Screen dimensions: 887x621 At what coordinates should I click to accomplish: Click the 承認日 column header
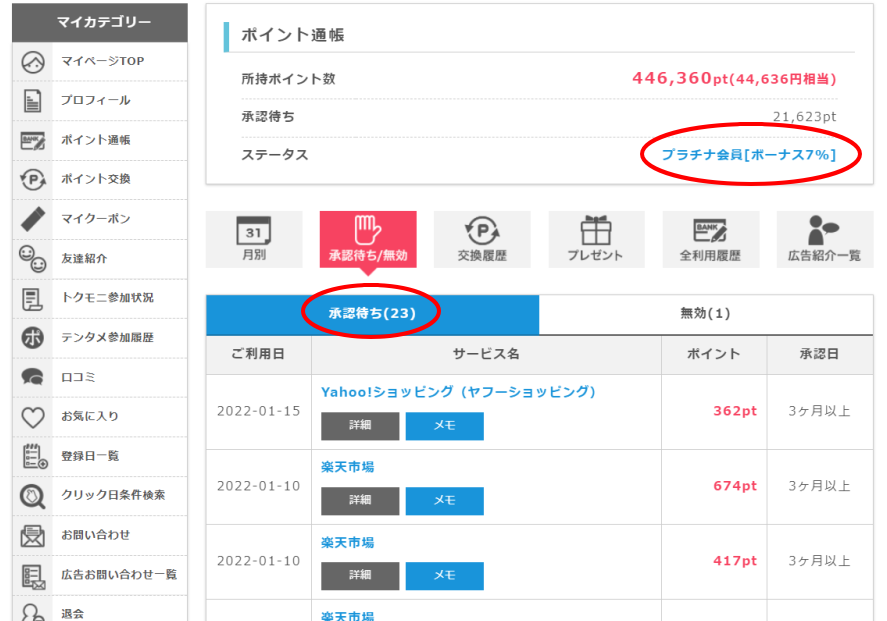(819, 354)
